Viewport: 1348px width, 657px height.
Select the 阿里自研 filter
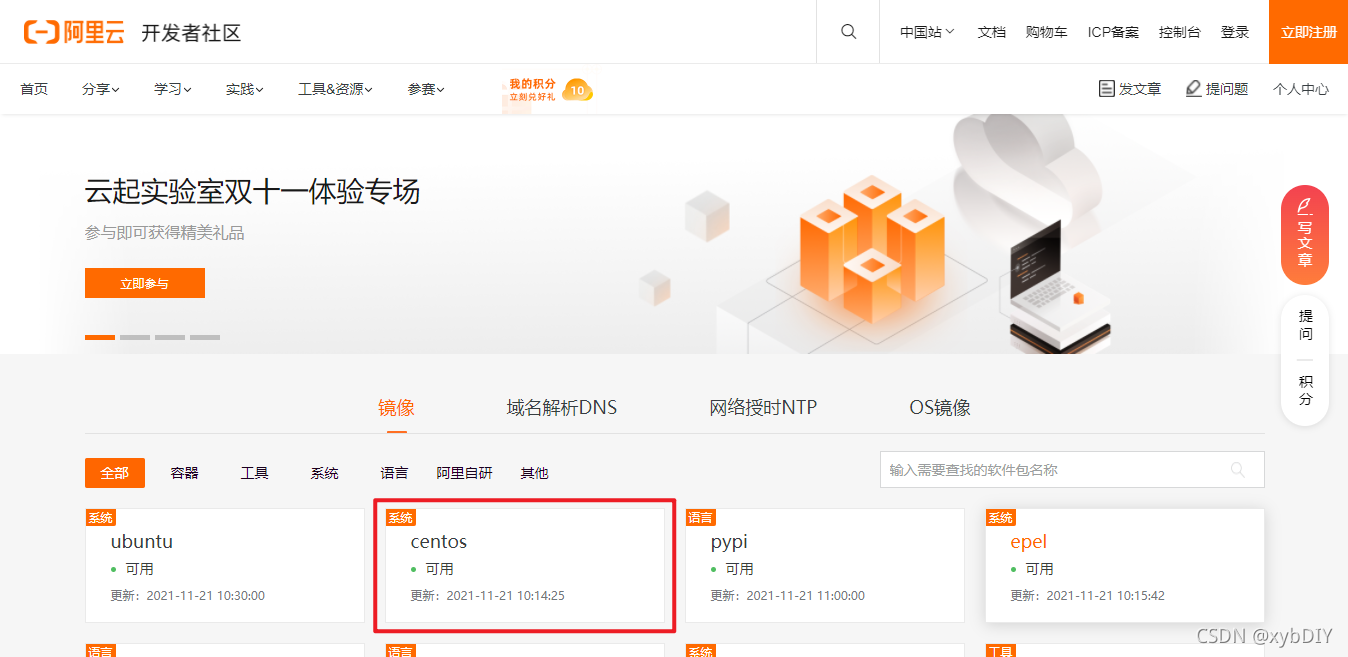pos(465,473)
